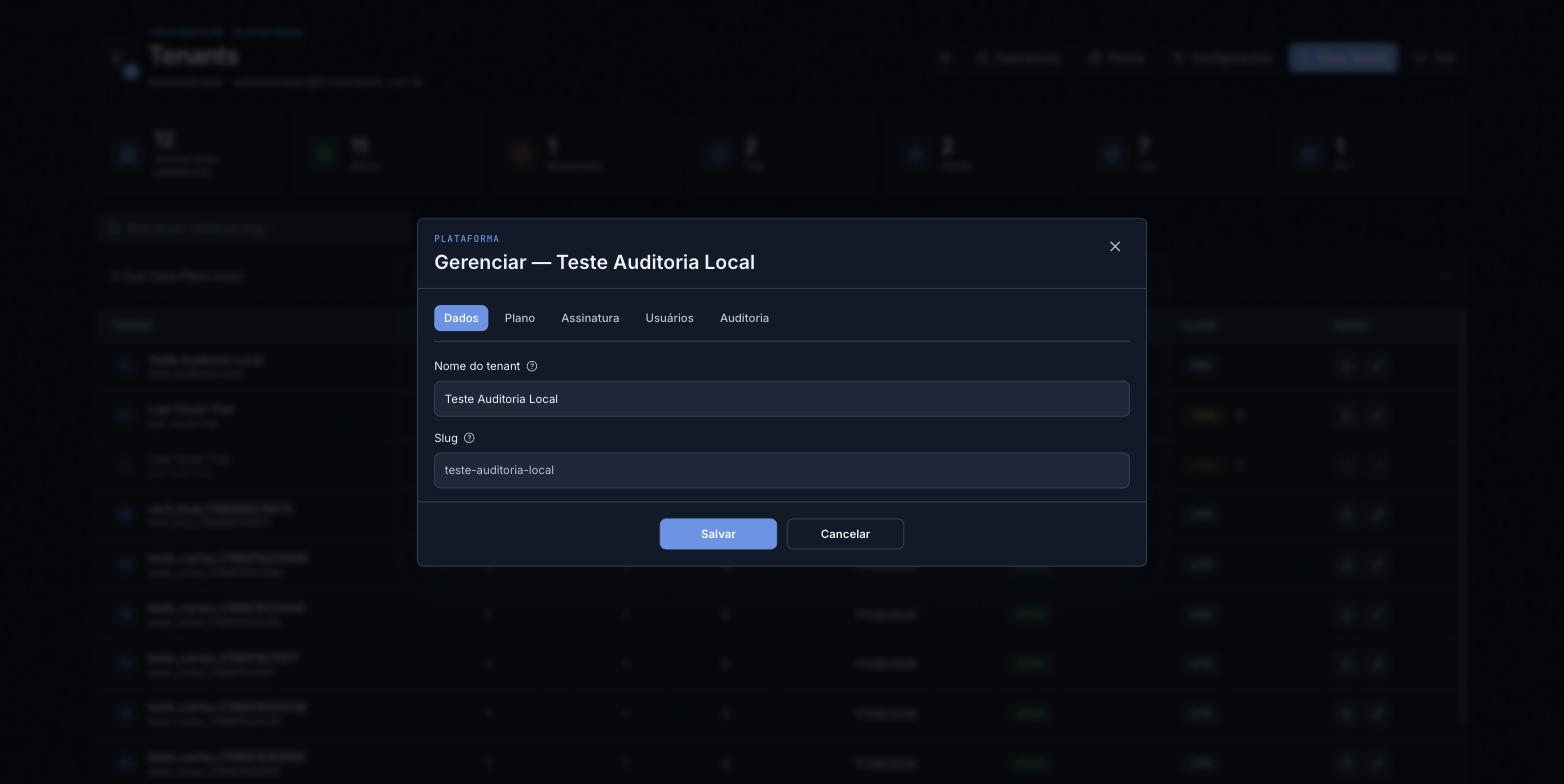The image size is (1564, 784).
Task: Go to the Usuários tab
Action: (670, 318)
